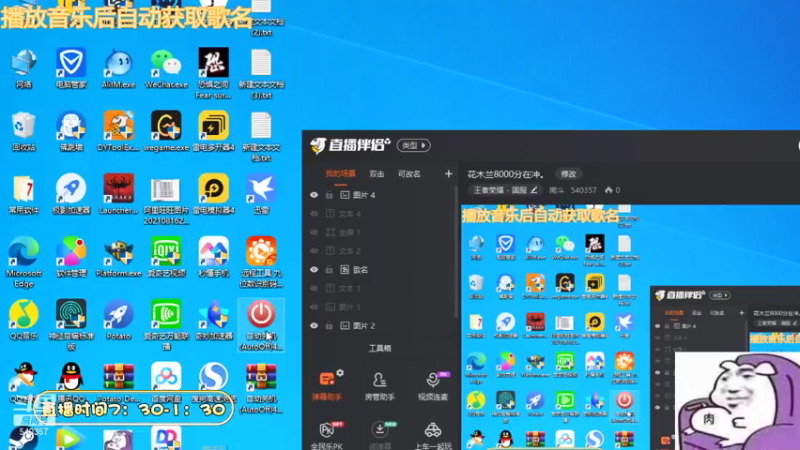Launch wegame.exe from the desktop

tap(166, 131)
